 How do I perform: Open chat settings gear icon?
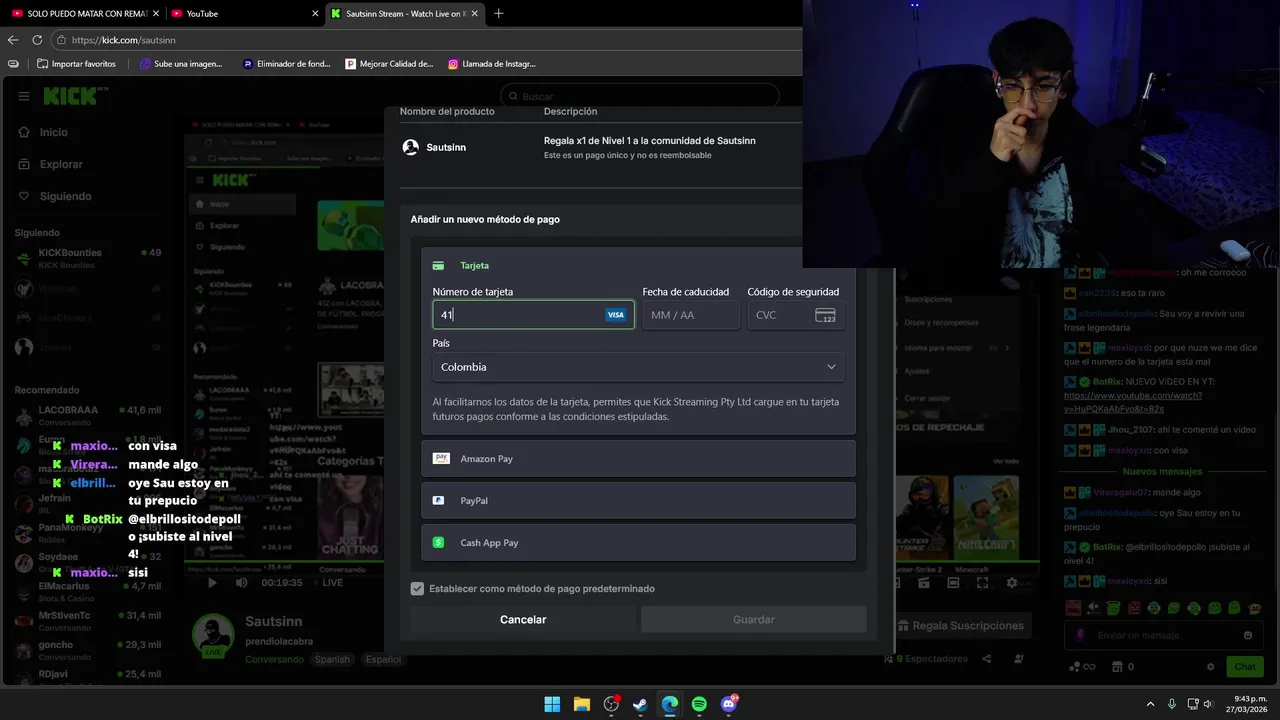click(x=1210, y=667)
